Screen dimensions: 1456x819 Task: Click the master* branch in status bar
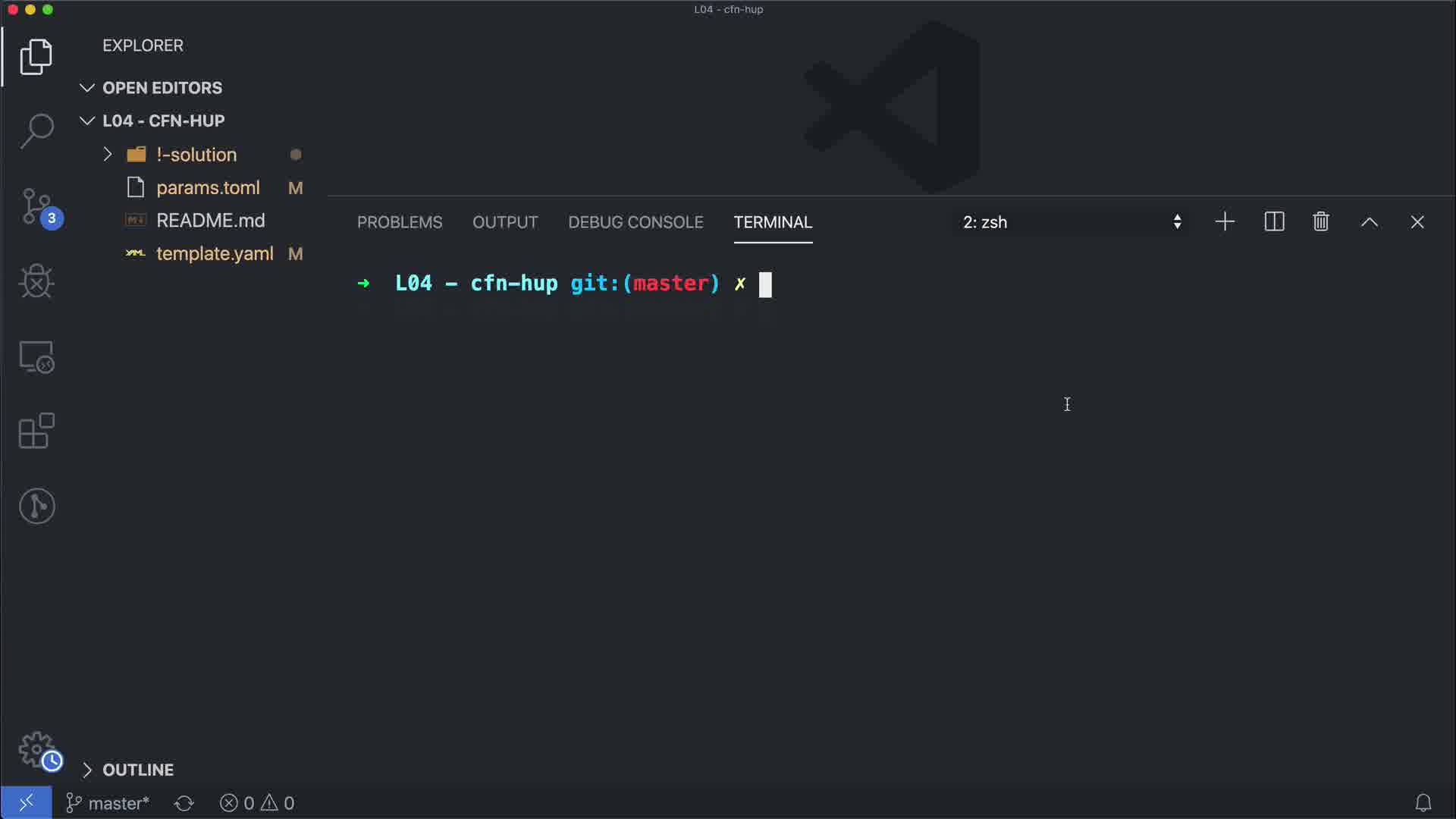[108, 803]
